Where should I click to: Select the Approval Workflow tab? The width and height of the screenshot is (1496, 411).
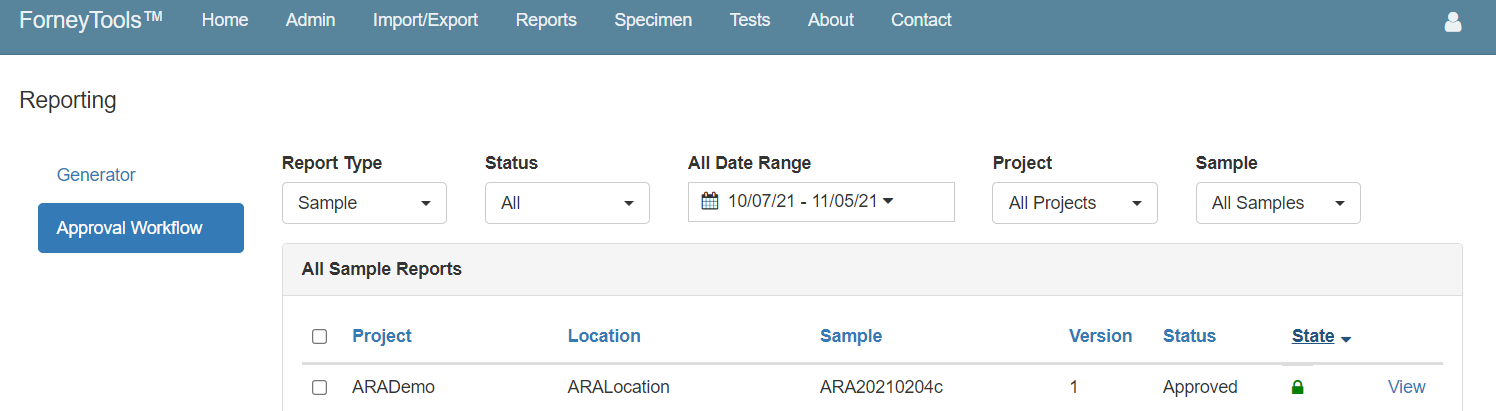pos(141,228)
